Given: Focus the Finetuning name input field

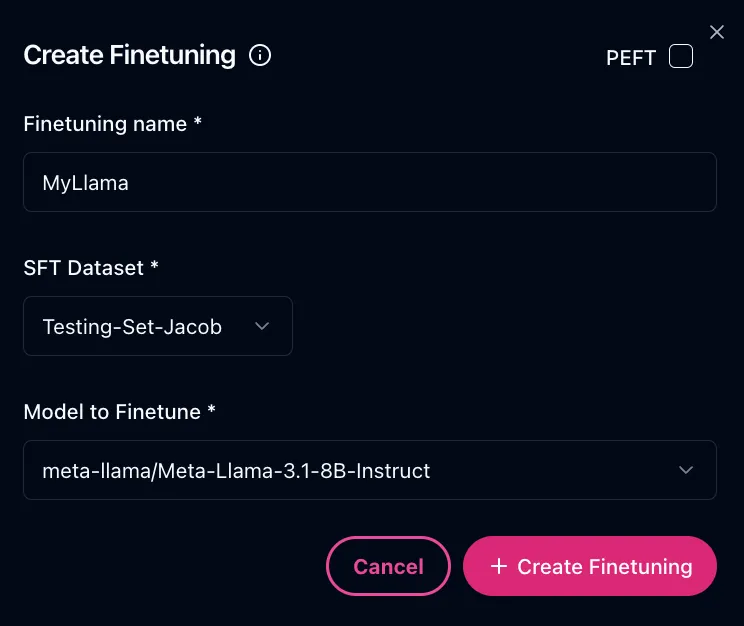Looking at the screenshot, I should tap(370, 182).
